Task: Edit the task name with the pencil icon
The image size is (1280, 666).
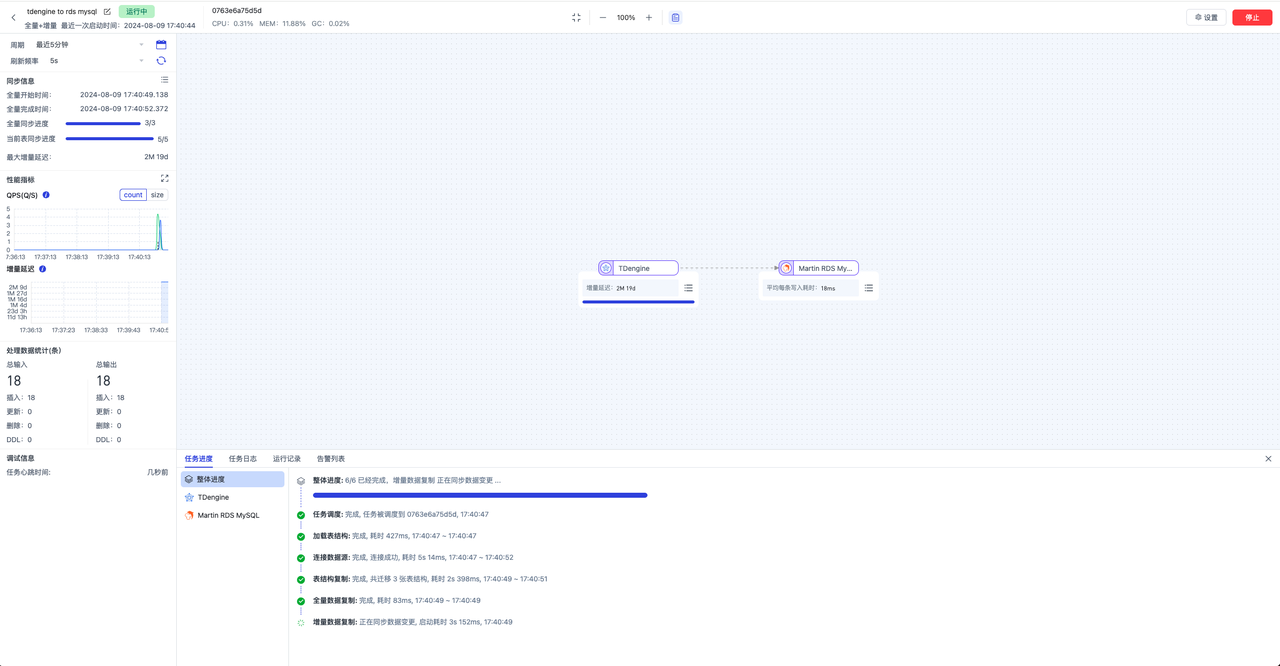Action: pyautogui.click(x=107, y=12)
